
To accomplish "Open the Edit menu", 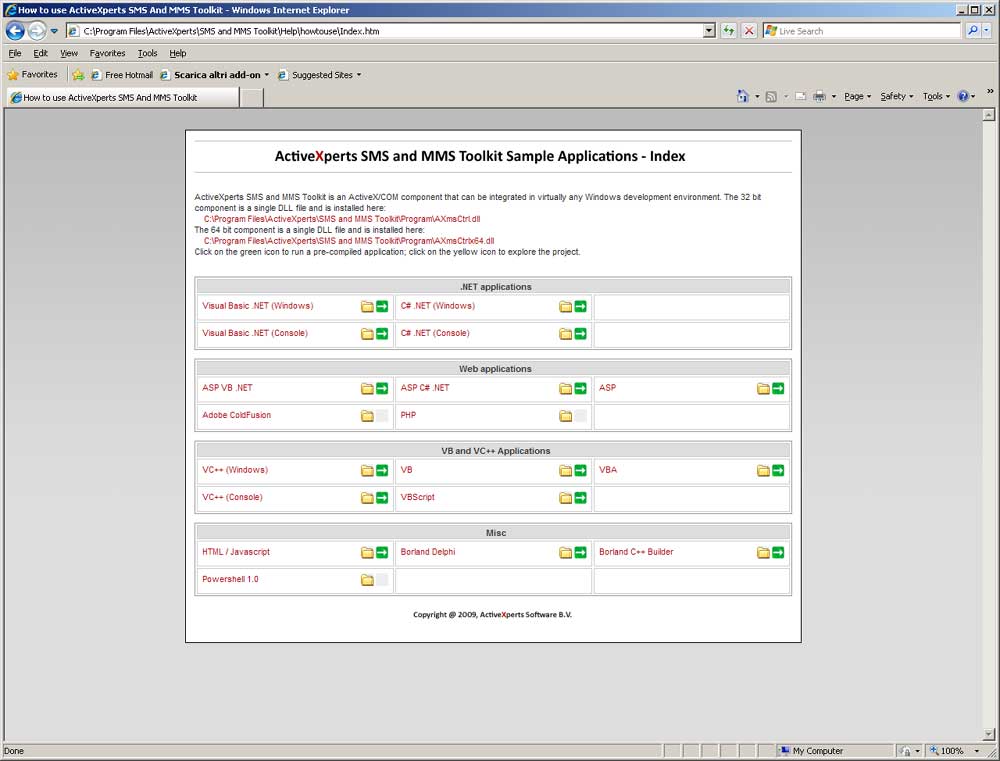I will 40,53.
